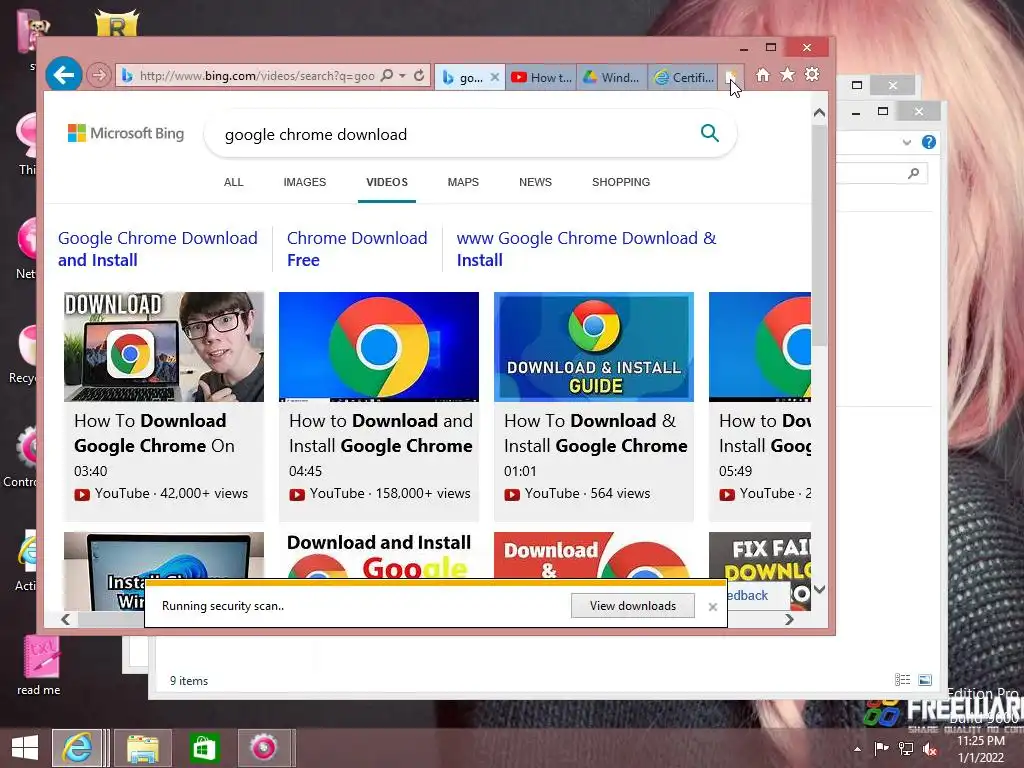1024x768 pixels.
Task: Click the Internet Explorer taskbar icon
Action: [x=77, y=748]
